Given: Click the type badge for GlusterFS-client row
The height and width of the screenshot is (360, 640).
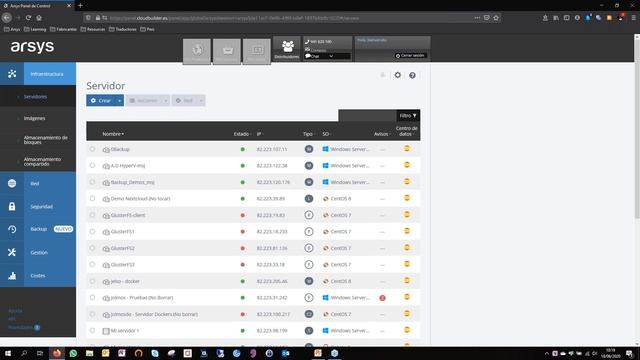Looking at the screenshot, I should [309, 215].
